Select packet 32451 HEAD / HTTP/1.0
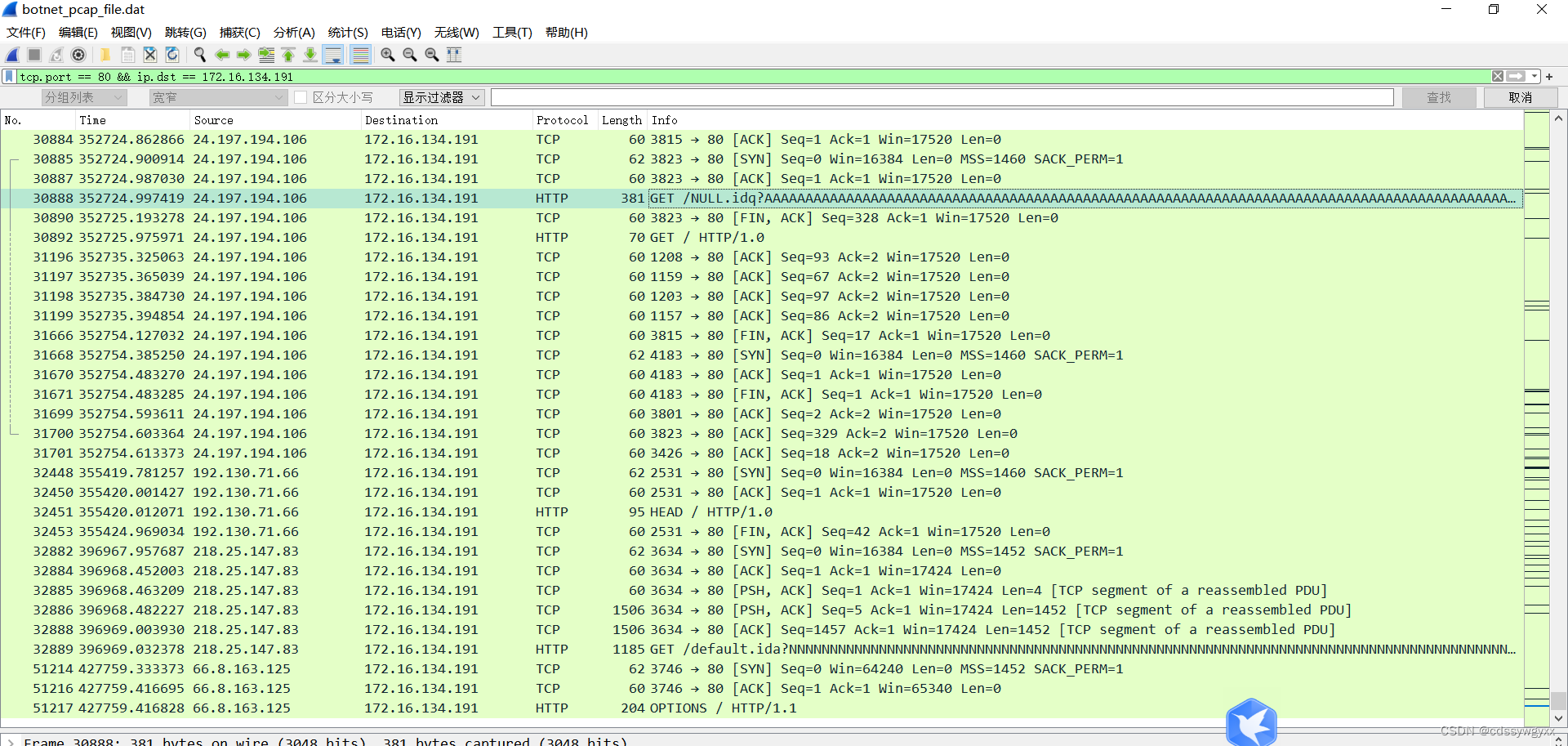 [761, 512]
